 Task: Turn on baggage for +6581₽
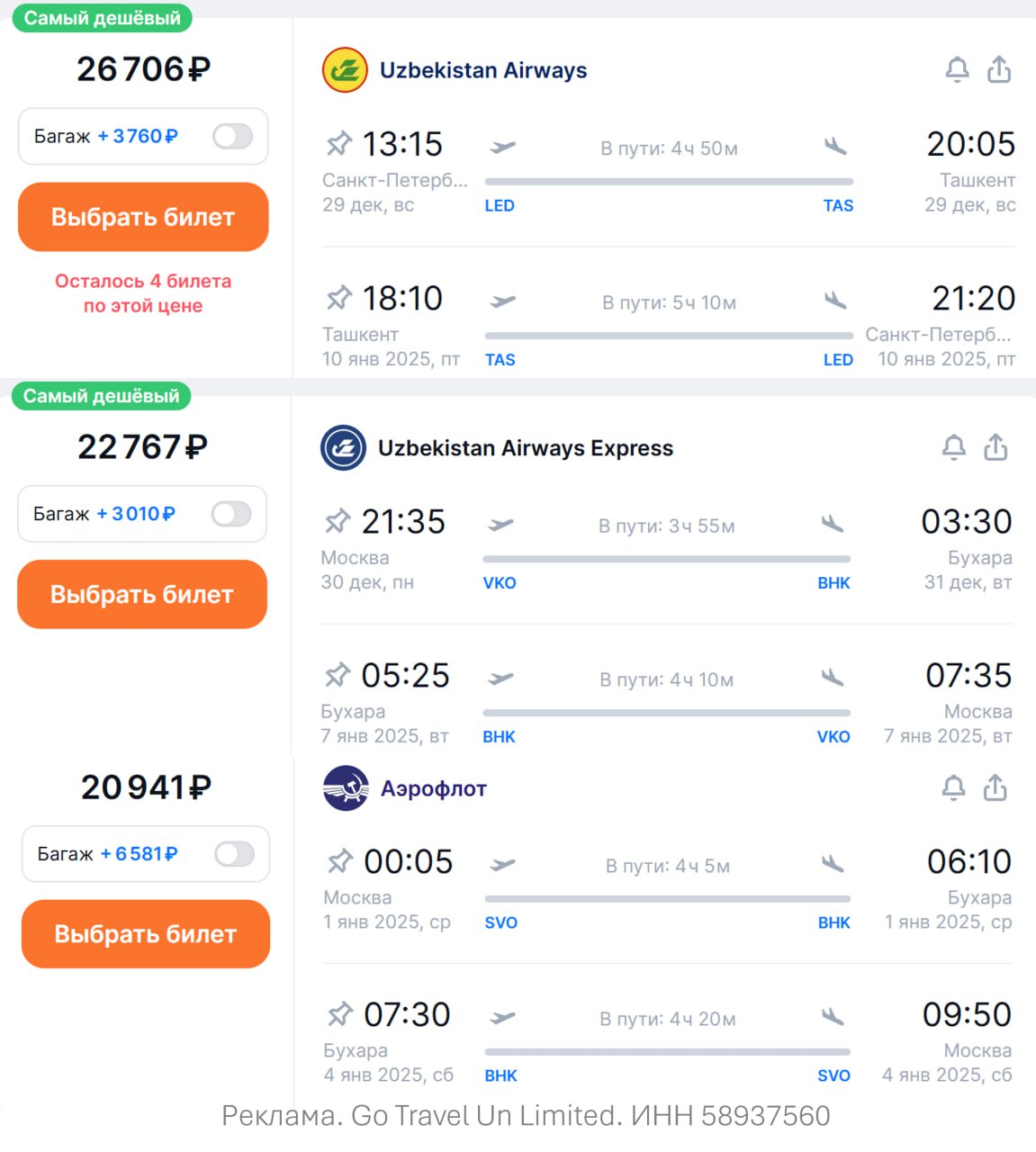coord(234,854)
